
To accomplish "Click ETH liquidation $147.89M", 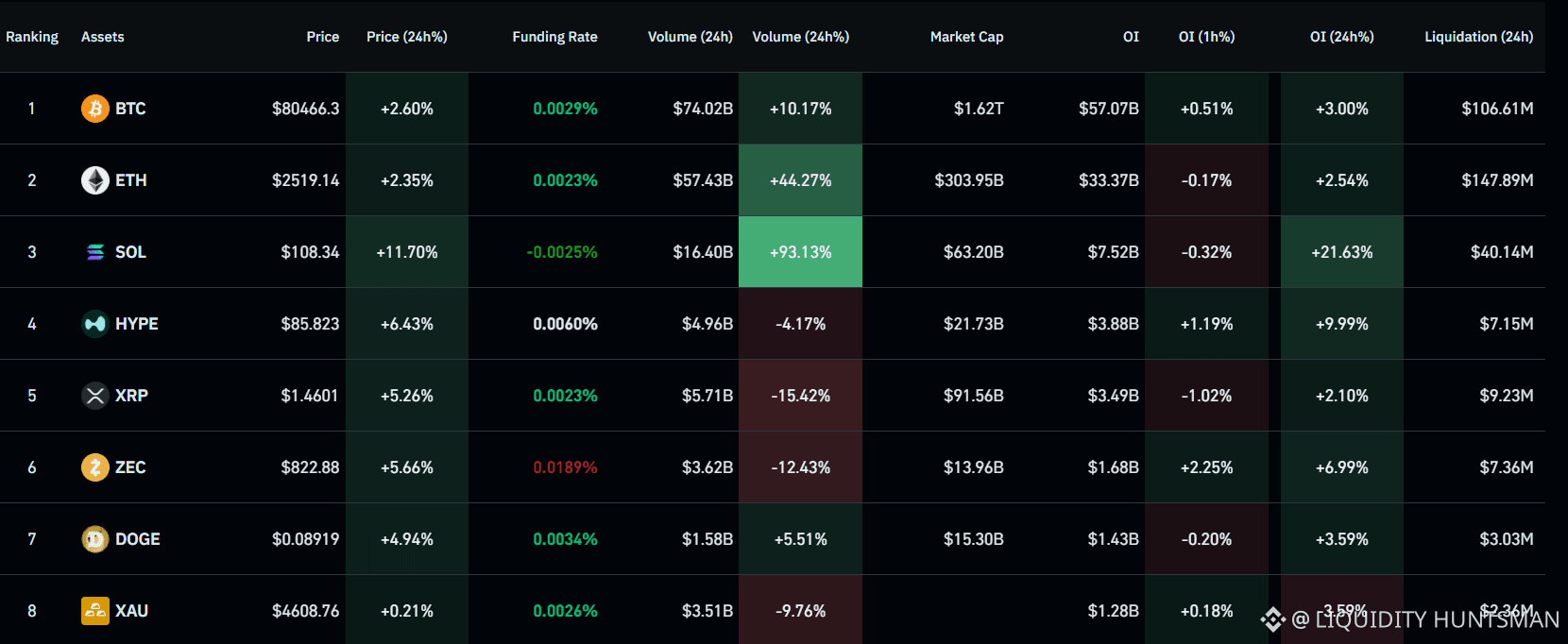I will 1498,180.
